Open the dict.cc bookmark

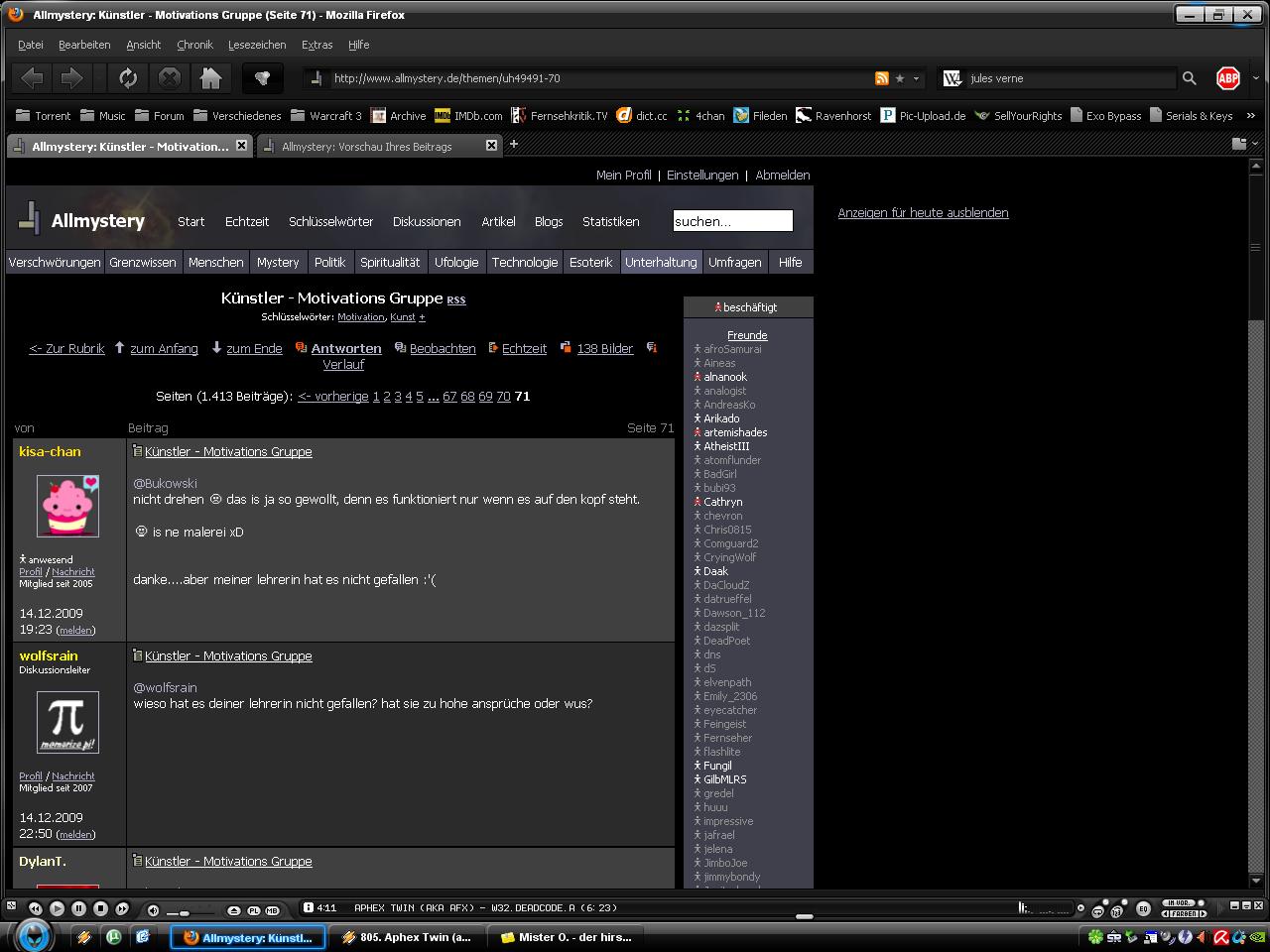click(642, 116)
